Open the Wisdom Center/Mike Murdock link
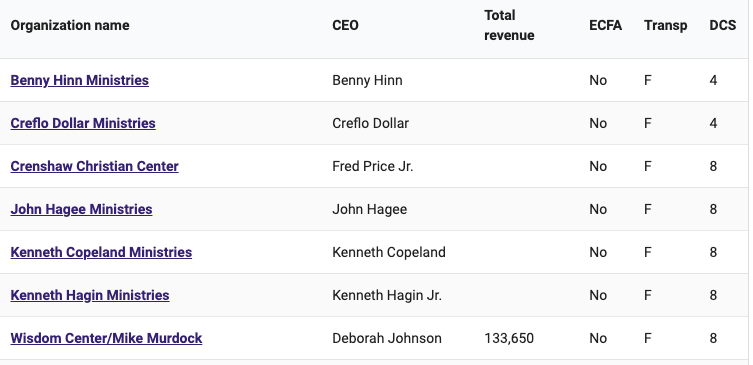753x365 pixels. point(106,338)
